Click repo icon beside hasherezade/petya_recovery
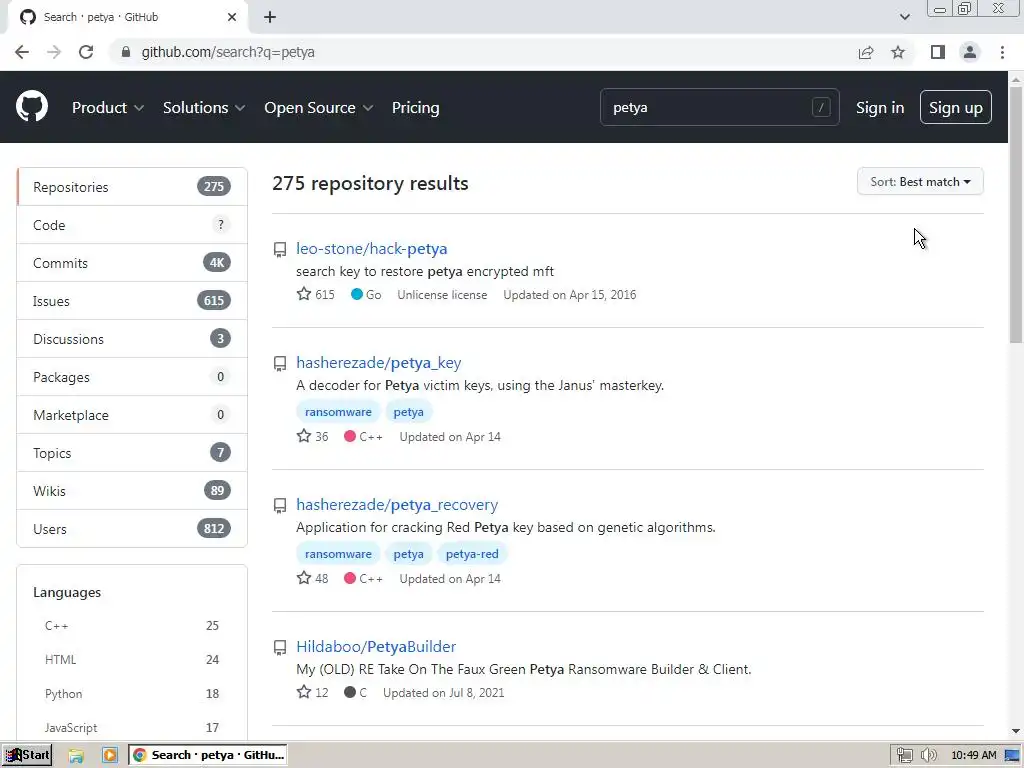This screenshot has width=1024, height=768. [280, 505]
